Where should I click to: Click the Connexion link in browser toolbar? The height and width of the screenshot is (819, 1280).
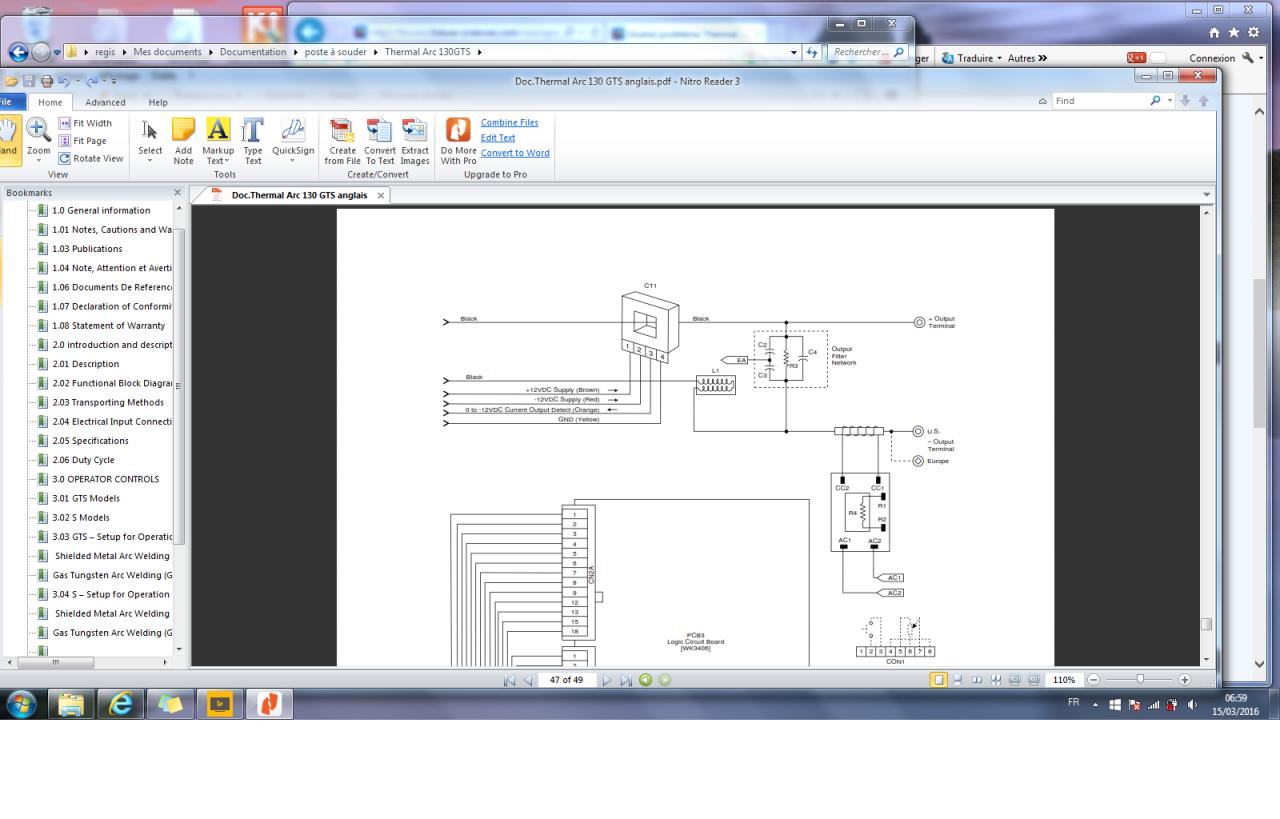1212,58
